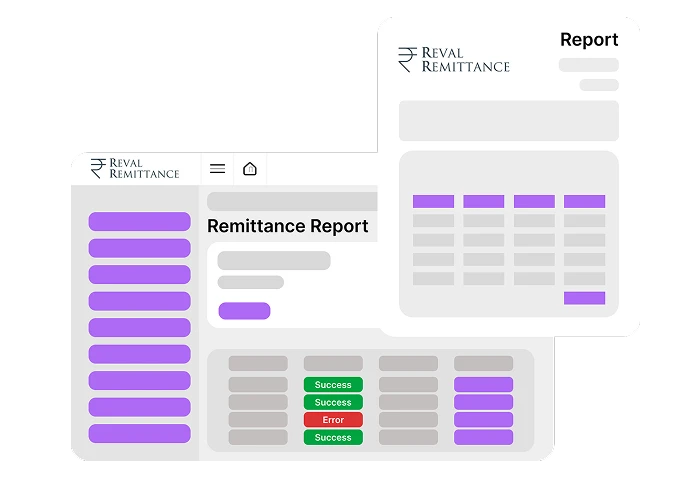Image resolution: width=677 pixels, height=478 pixels.
Task: Click the wide gray field under Report logo
Action: pyautogui.click(x=508, y=121)
